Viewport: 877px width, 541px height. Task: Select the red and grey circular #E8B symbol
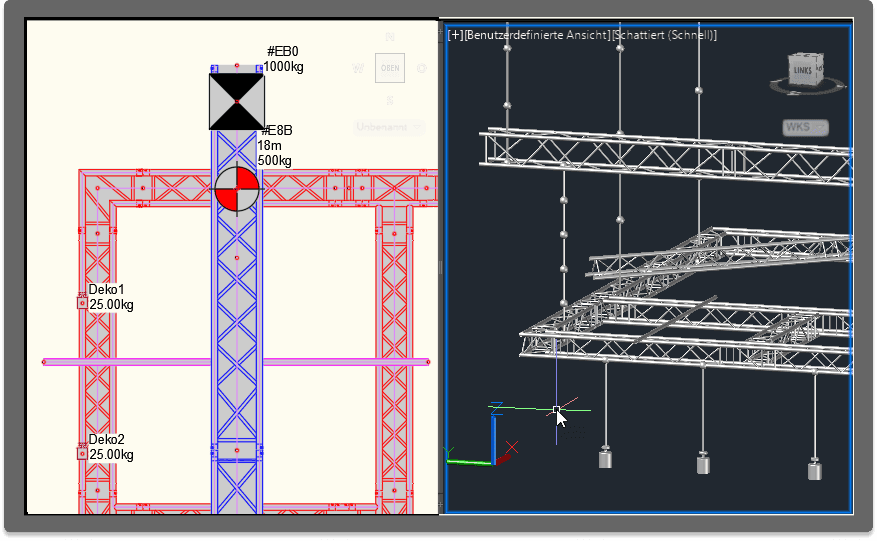pos(237,189)
